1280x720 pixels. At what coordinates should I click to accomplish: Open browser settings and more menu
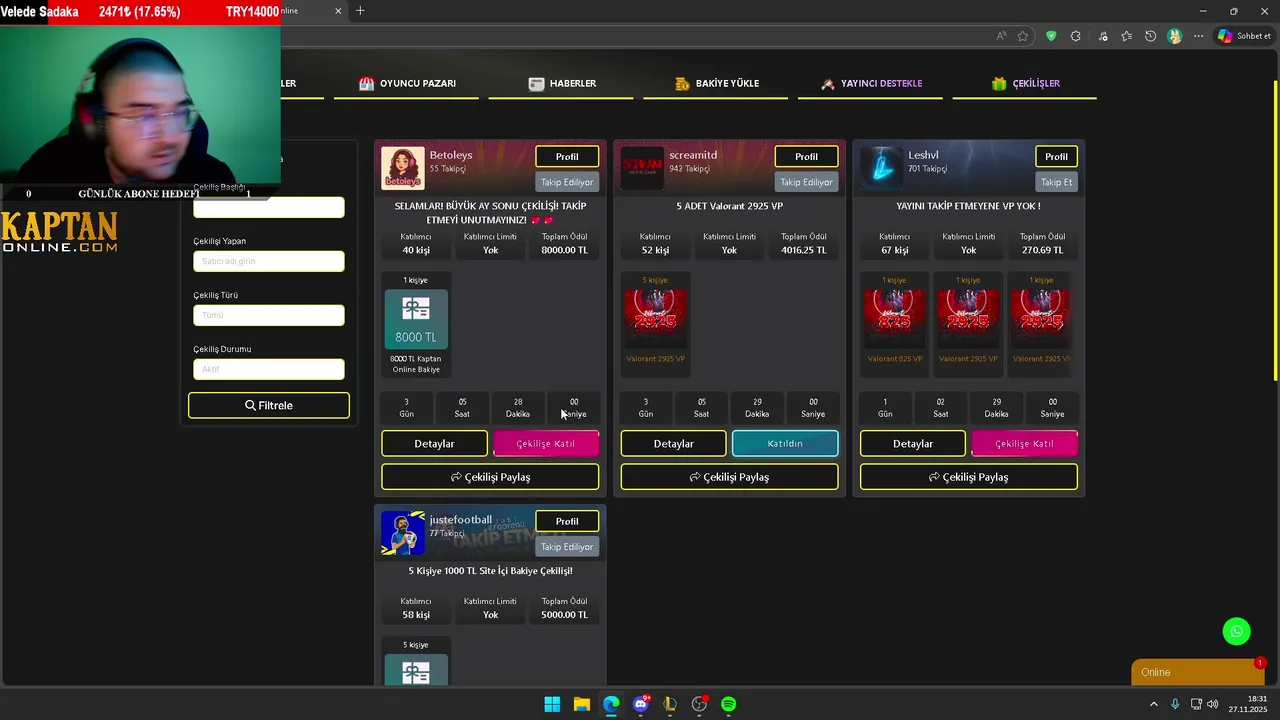click(x=1199, y=36)
